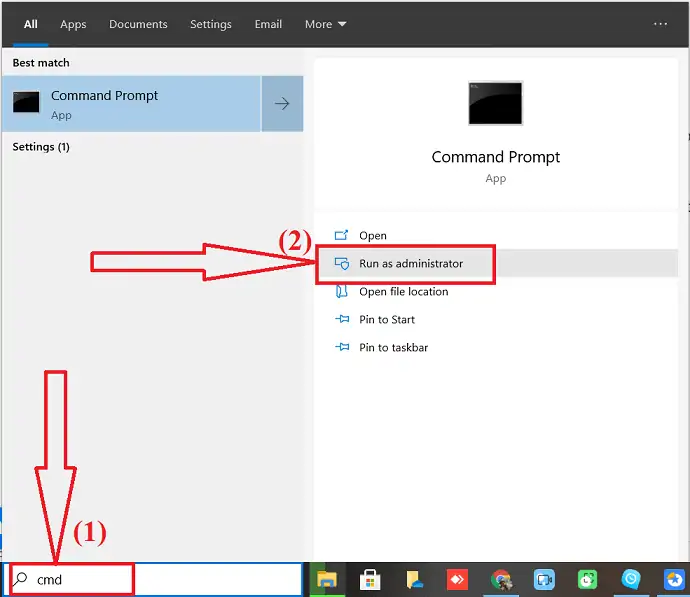Click the magnifier icon in search box
The width and height of the screenshot is (690, 597).
[x=20, y=579]
